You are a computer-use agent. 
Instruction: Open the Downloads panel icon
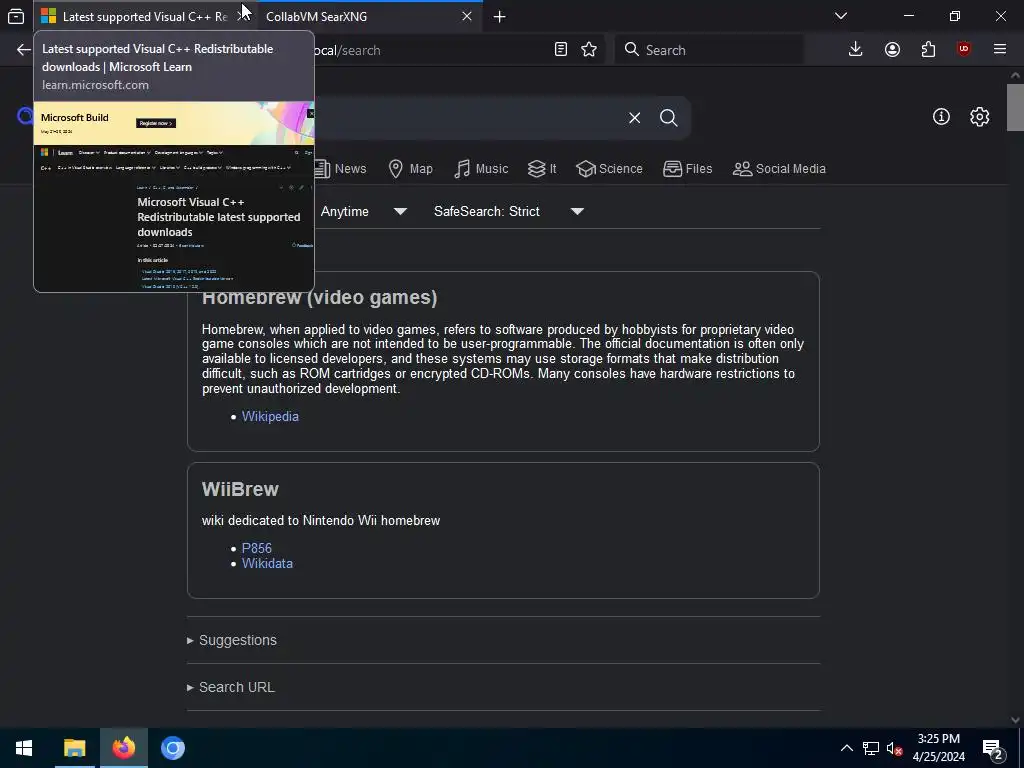point(856,50)
